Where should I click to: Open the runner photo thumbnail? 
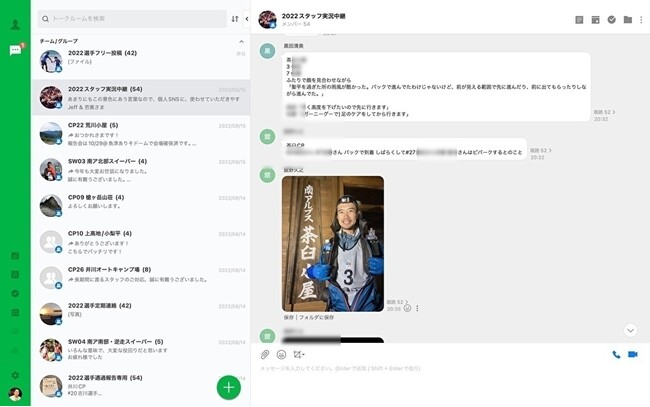[x=333, y=244]
